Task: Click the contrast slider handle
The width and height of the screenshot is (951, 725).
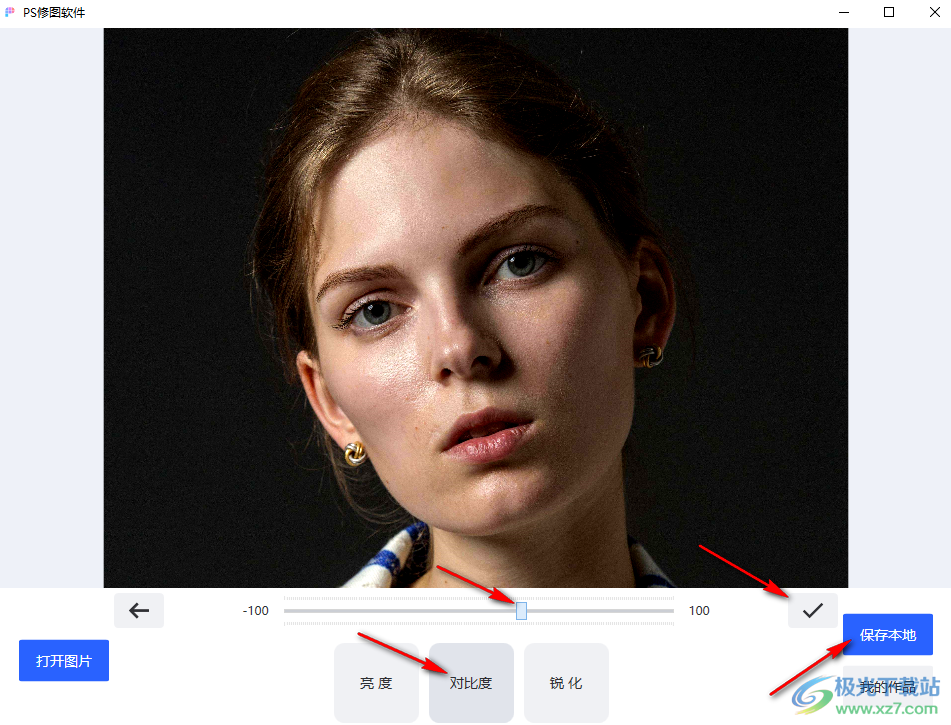Action: point(522,611)
